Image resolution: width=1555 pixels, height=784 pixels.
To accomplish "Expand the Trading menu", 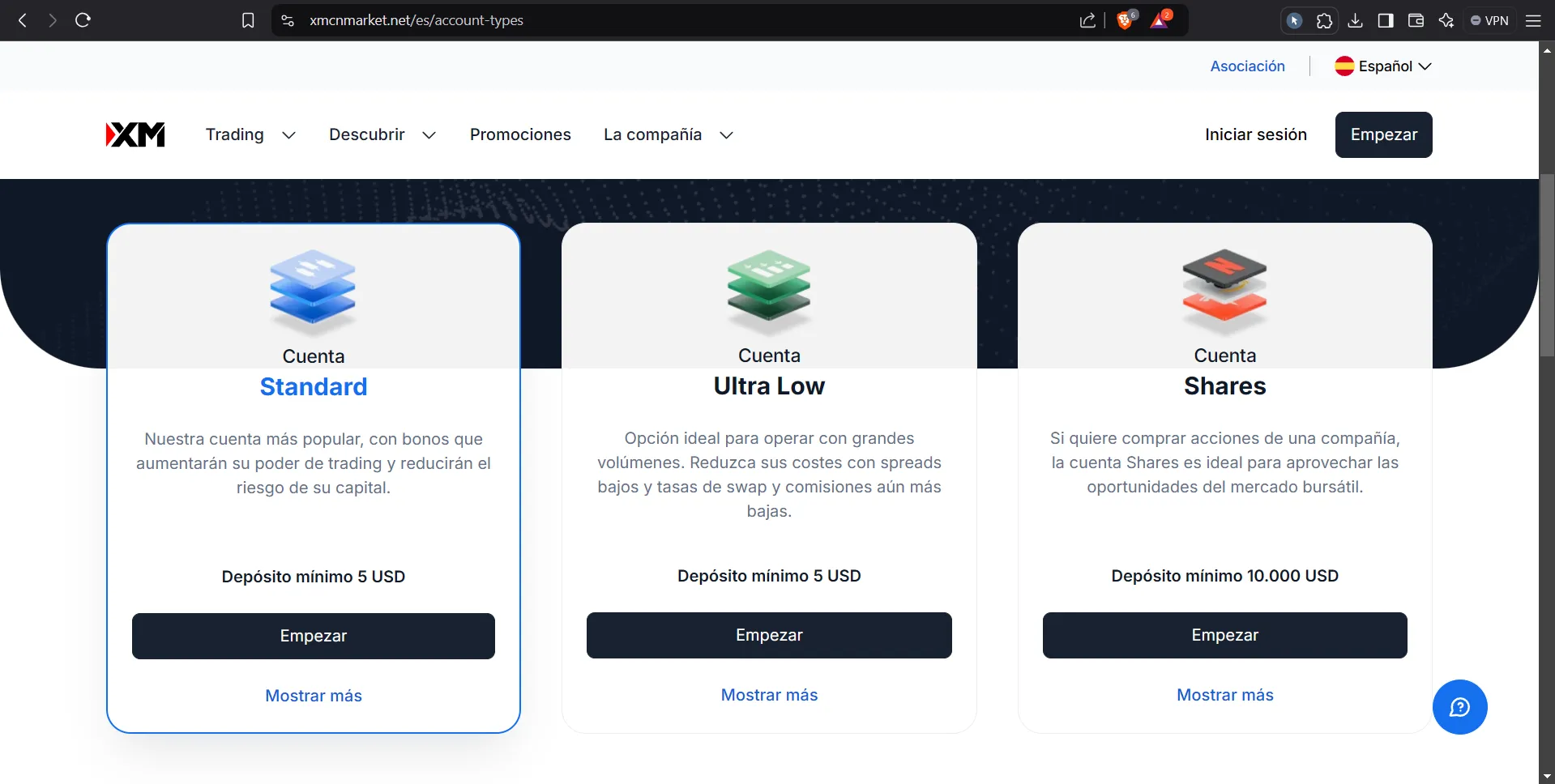I will pos(250,134).
